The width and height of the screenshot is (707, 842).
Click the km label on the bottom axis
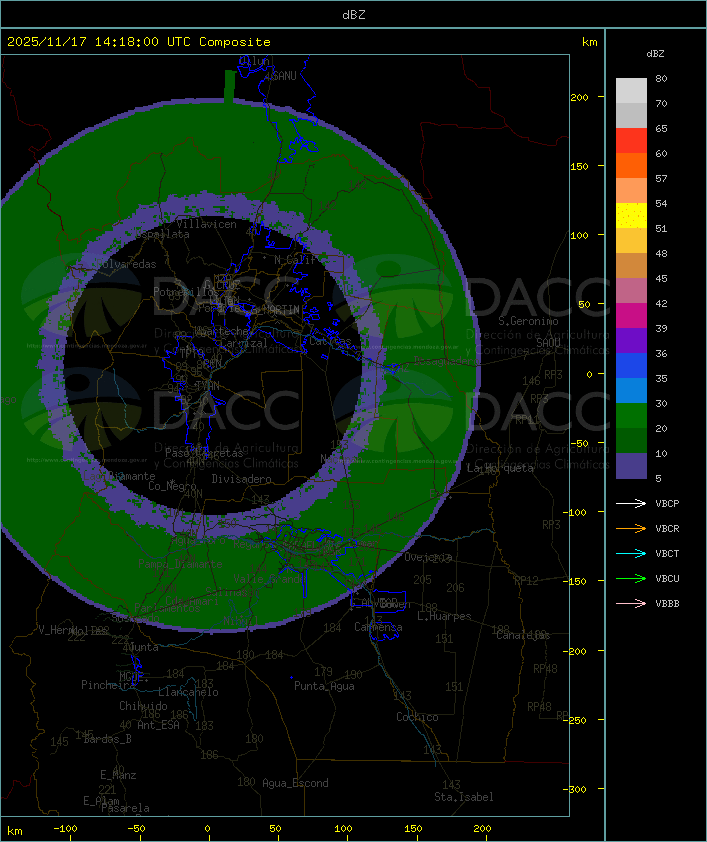[14, 831]
